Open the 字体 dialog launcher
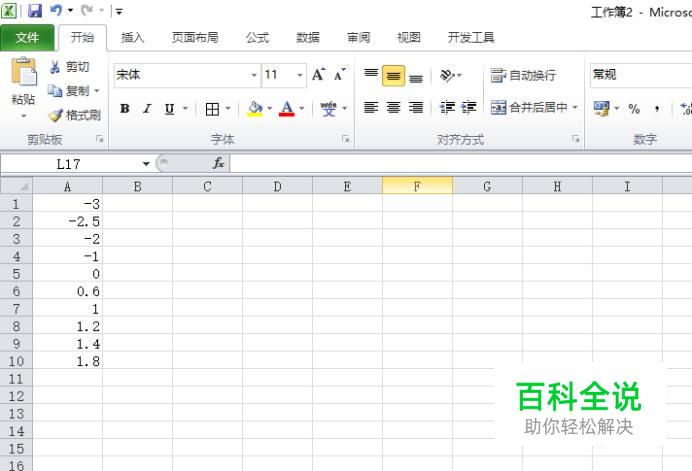The height and width of the screenshot is (471, 692). pos(346,139)
